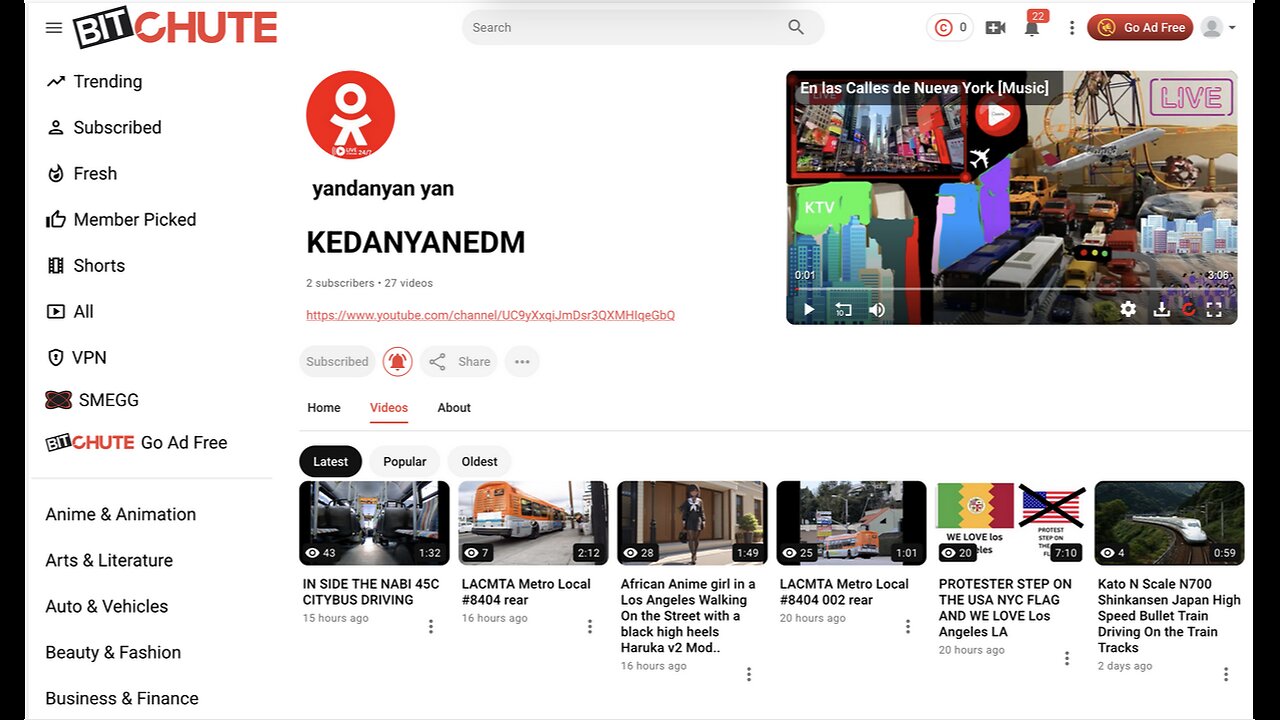1280x720 pixels.
Task: Click the featured video progress bar
Action: (1012, 289)
